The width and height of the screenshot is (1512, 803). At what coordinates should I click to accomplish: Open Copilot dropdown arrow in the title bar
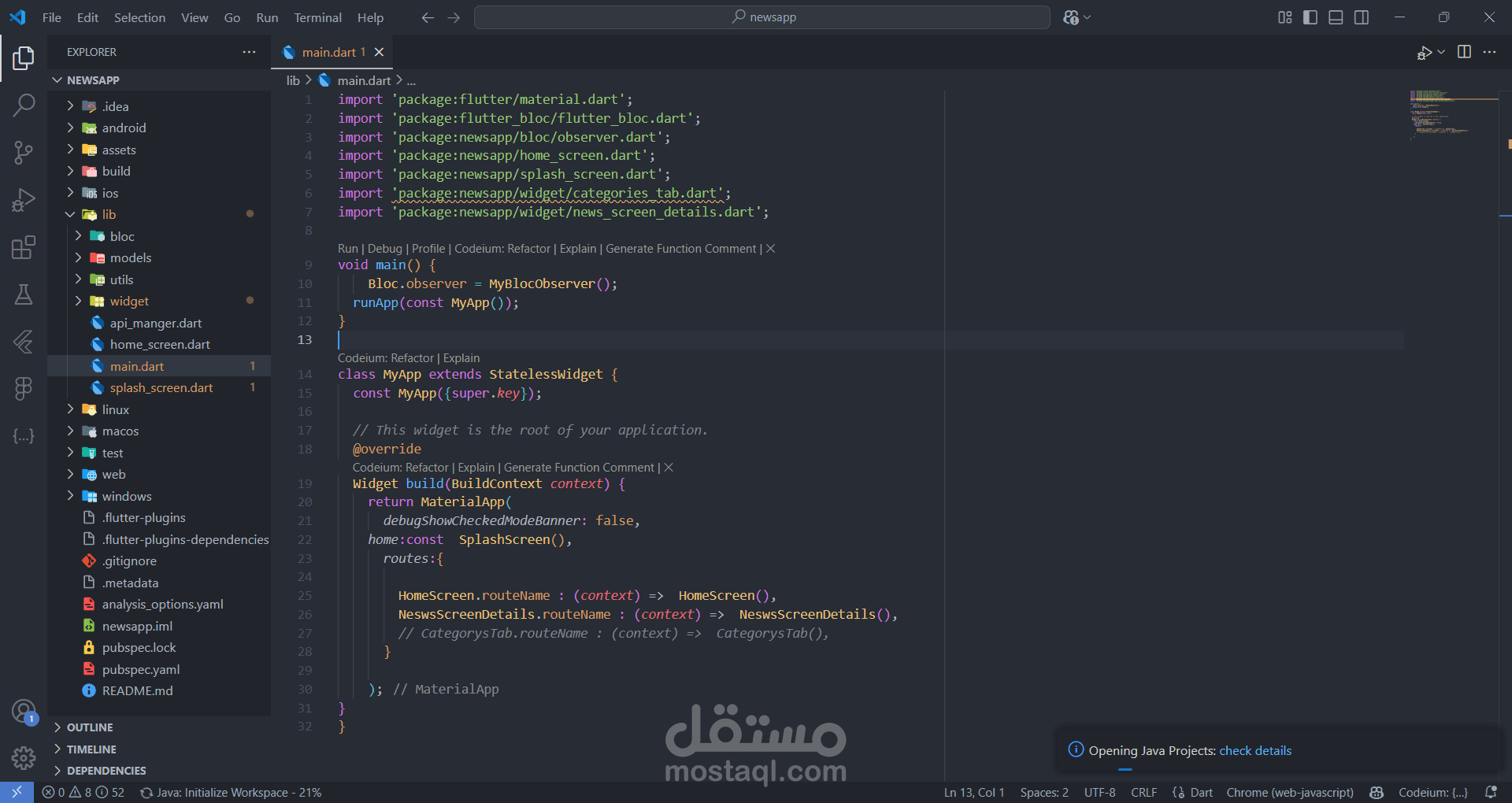(x=1088, y=17)
